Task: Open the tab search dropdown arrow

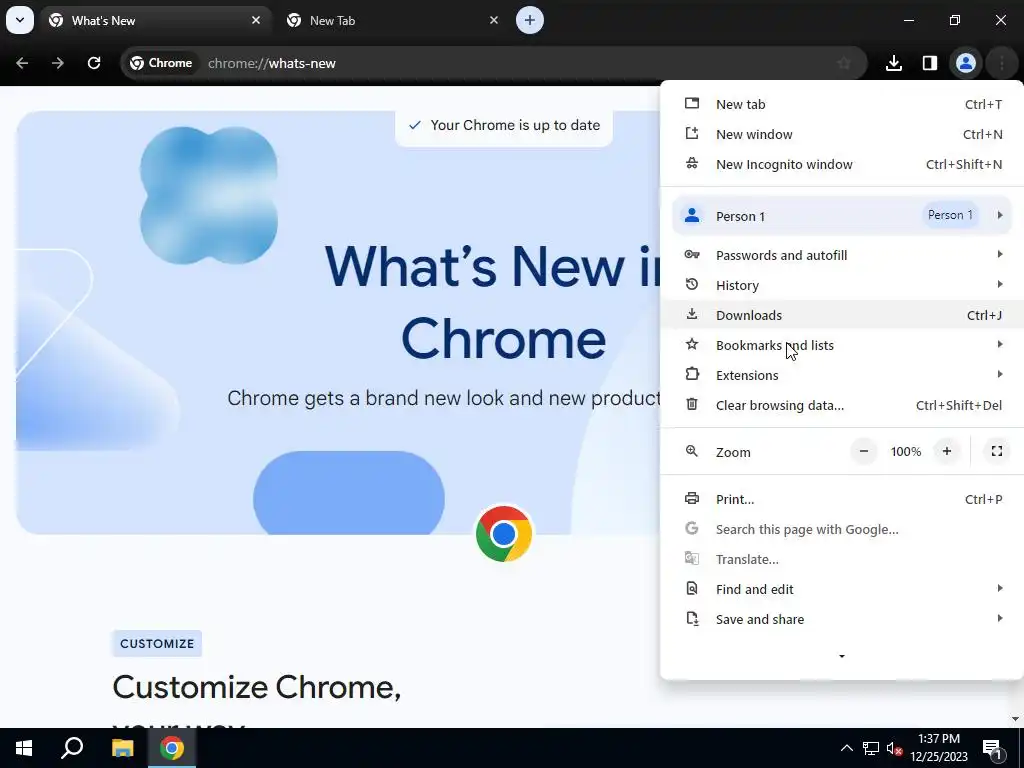Action: [x=20, y=20]
